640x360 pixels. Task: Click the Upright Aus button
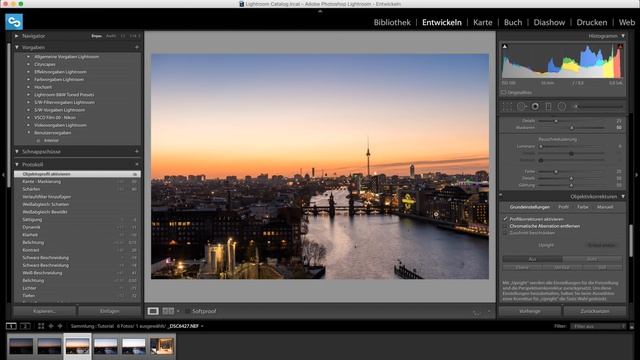point(532,259)
